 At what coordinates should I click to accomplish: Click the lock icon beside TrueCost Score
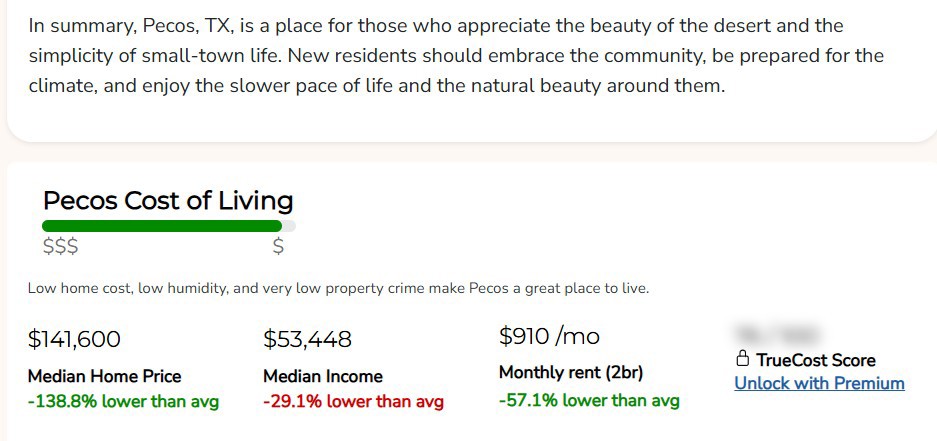pos(742,359)
